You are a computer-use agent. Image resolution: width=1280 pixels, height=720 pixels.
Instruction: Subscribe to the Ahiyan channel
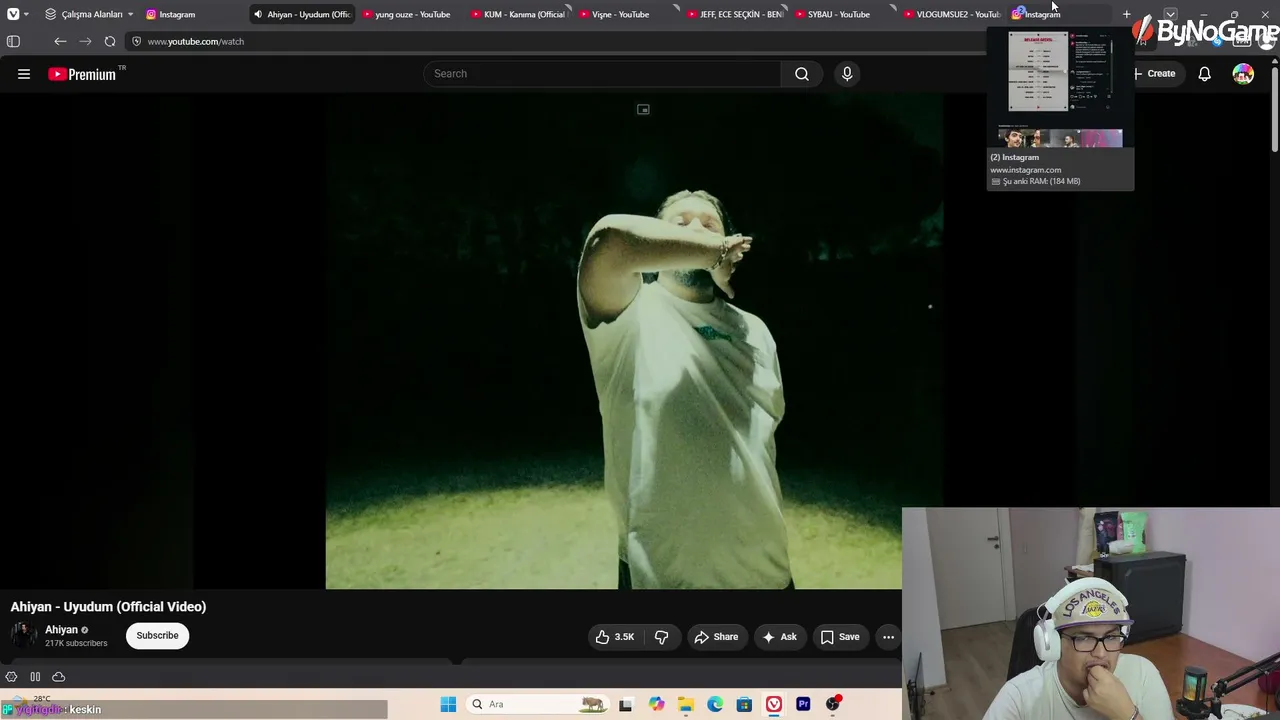click(157, 636)
